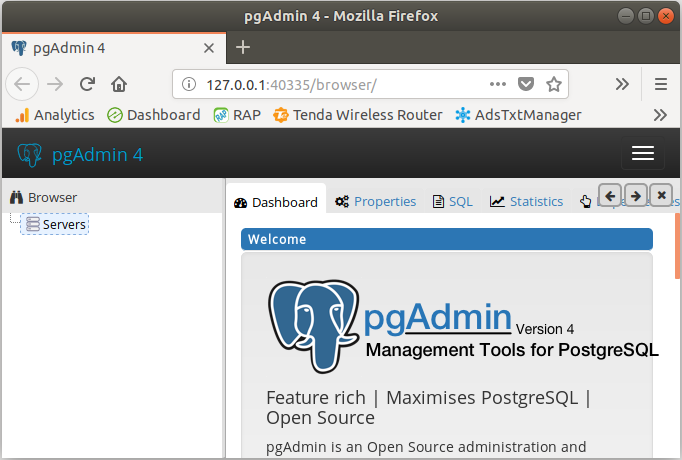The width and height of the screenshot is (682, 460).
Task: Expand more toolbar tools chevron
Action: pyautogui.click(x=622, y=84)
